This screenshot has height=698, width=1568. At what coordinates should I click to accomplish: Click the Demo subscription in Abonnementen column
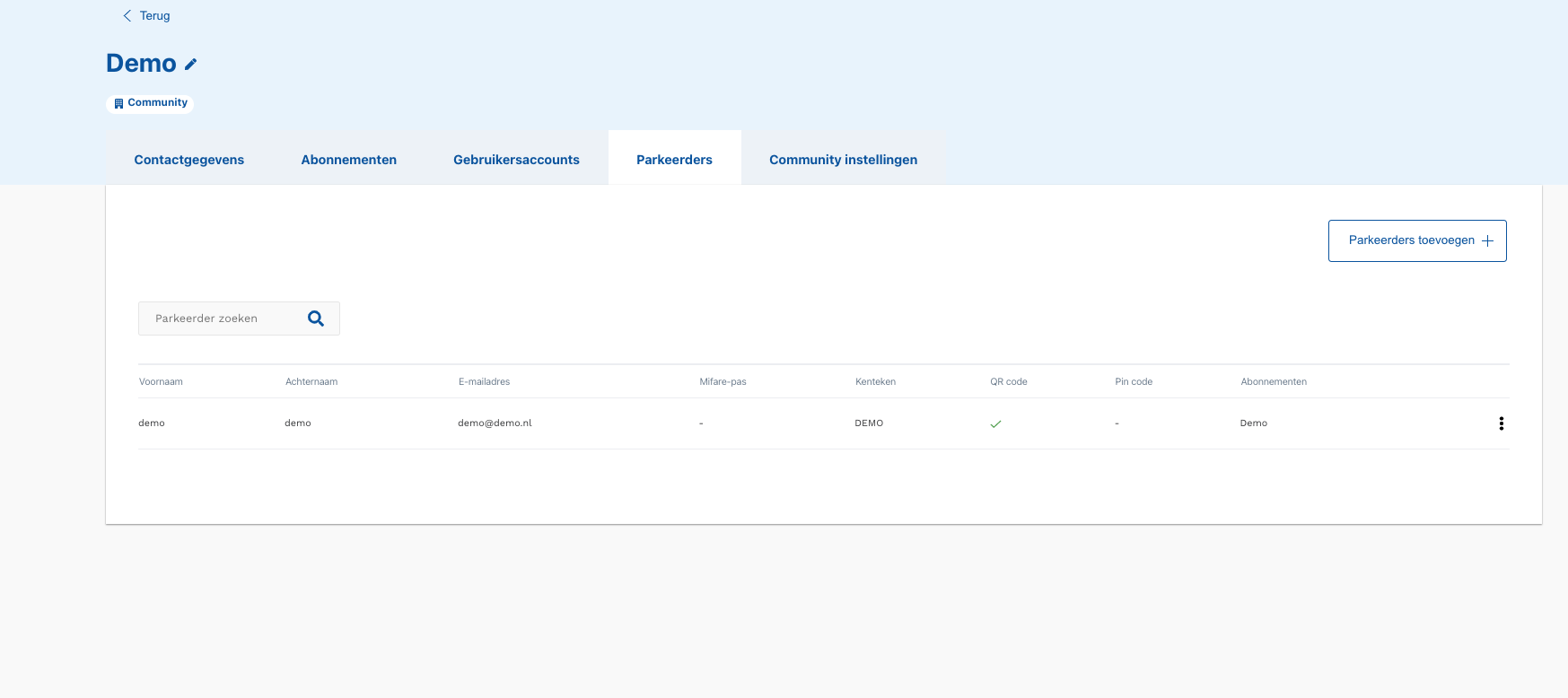(x=1253, y=423)
